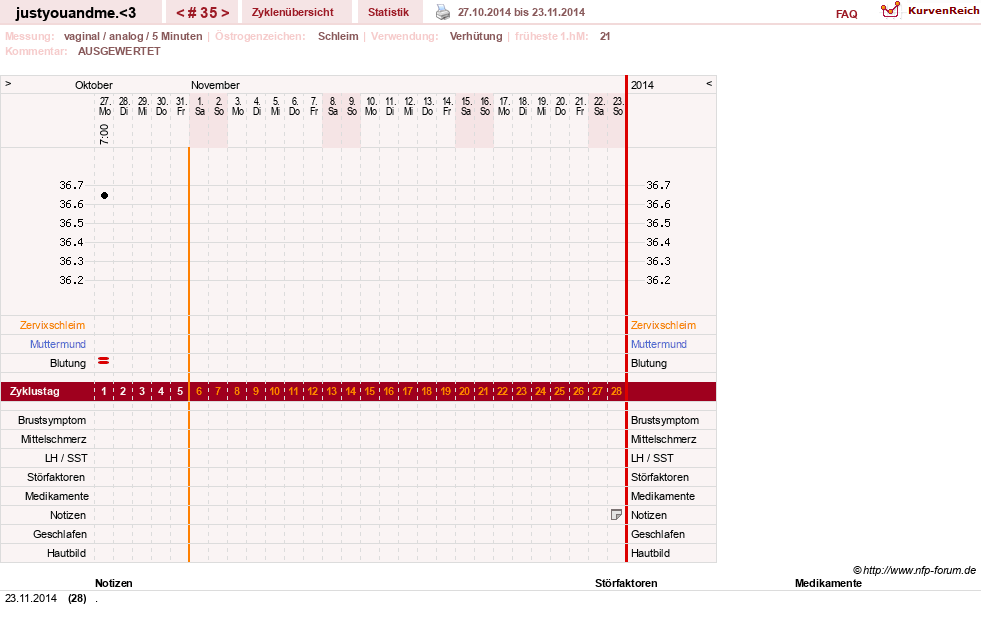Click the red bleeding marker on day 1
Viewport: 981px width, 622px height.
(104, 361)
